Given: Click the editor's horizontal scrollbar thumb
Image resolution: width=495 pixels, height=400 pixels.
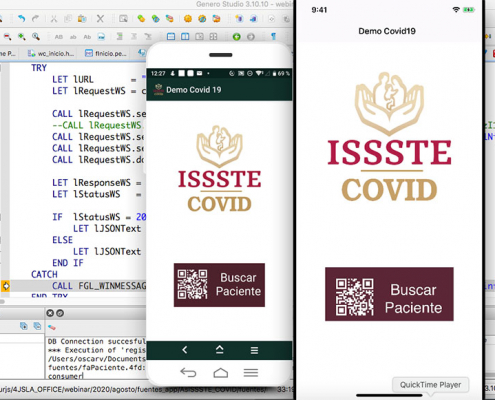Looking at the screenshot, I should (x=2, y=301).
